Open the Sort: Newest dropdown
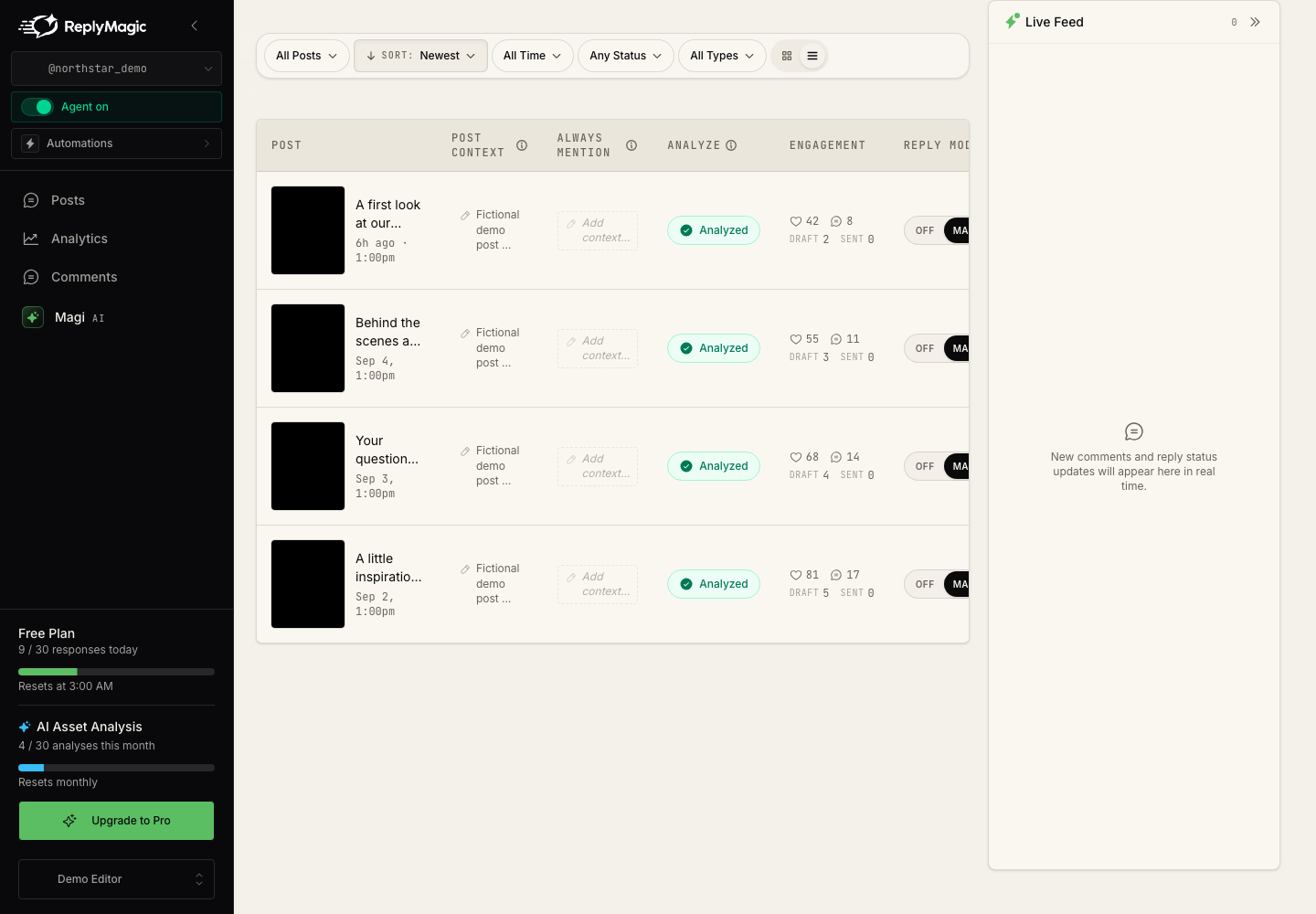This screenshot has width=1316, height=914. [420, 56]
